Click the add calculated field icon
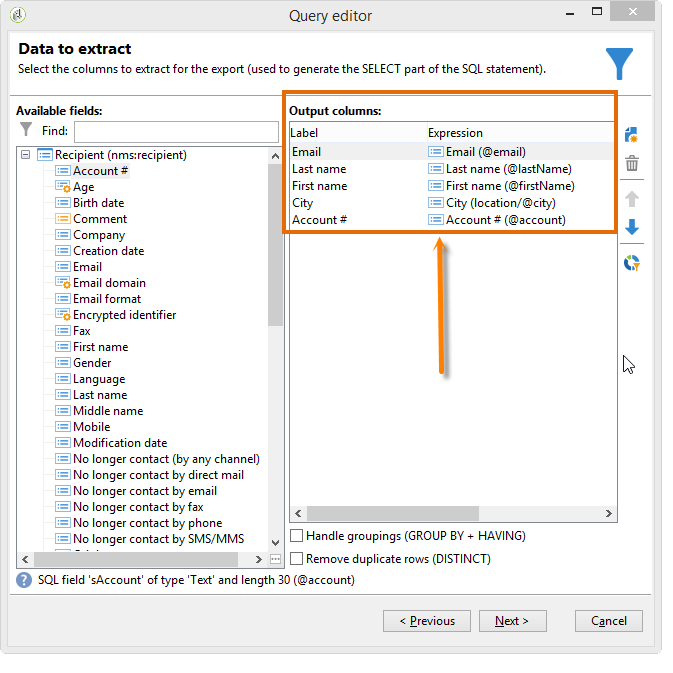673x673 pixels. [631, 135]
